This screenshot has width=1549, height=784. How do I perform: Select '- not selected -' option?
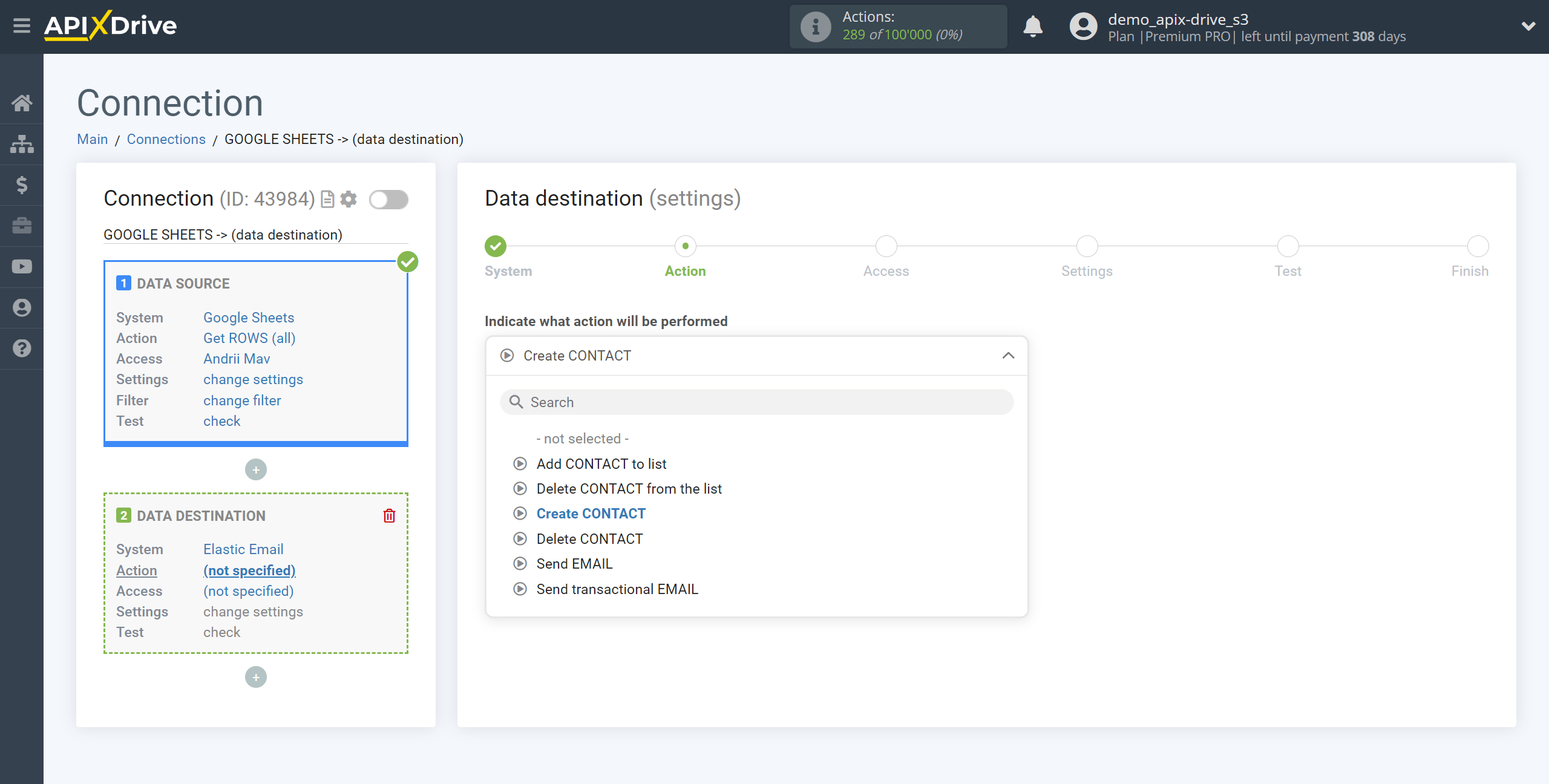tap(582, 439)
